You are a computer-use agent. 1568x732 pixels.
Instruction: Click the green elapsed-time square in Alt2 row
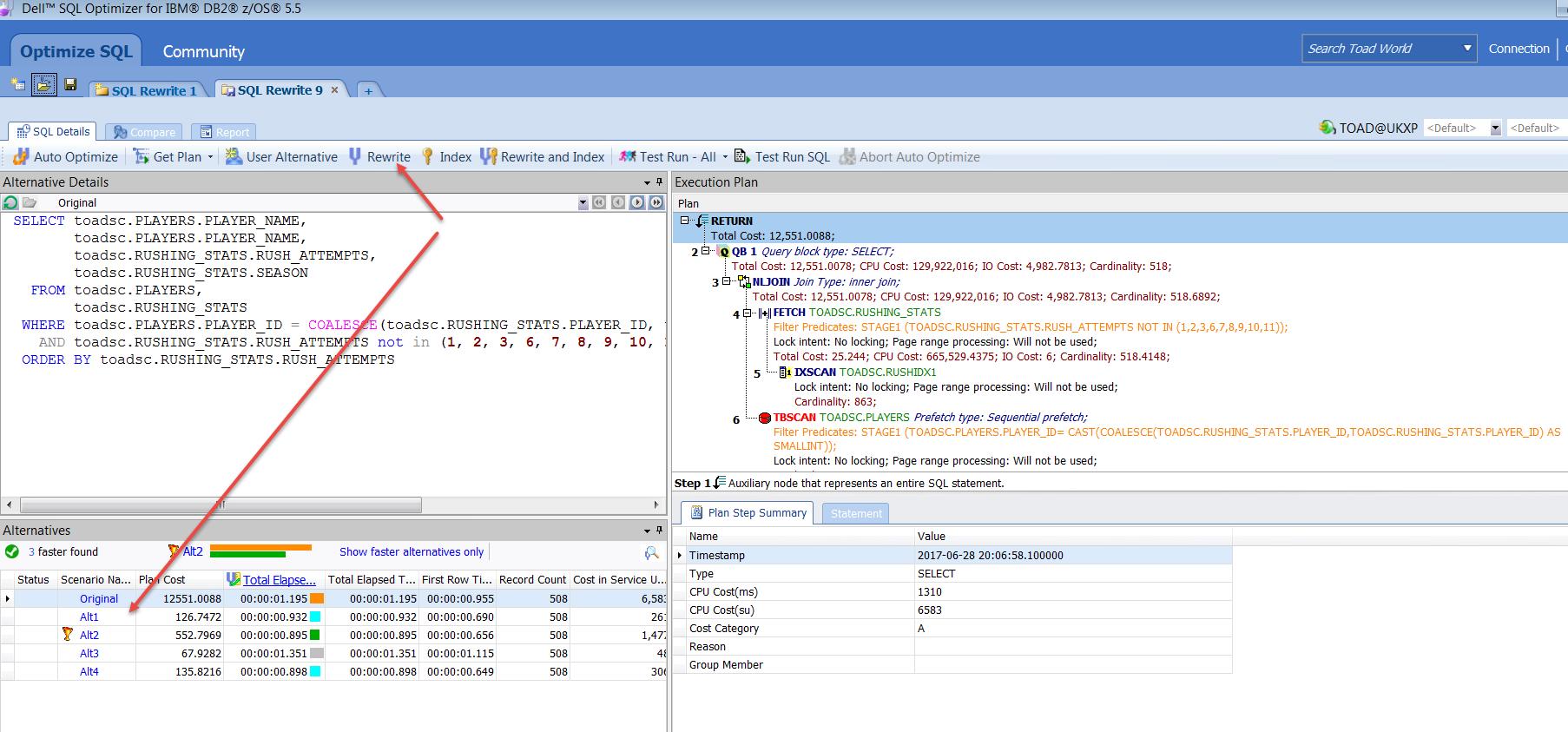pyautogui.click(x=315, y=635)
